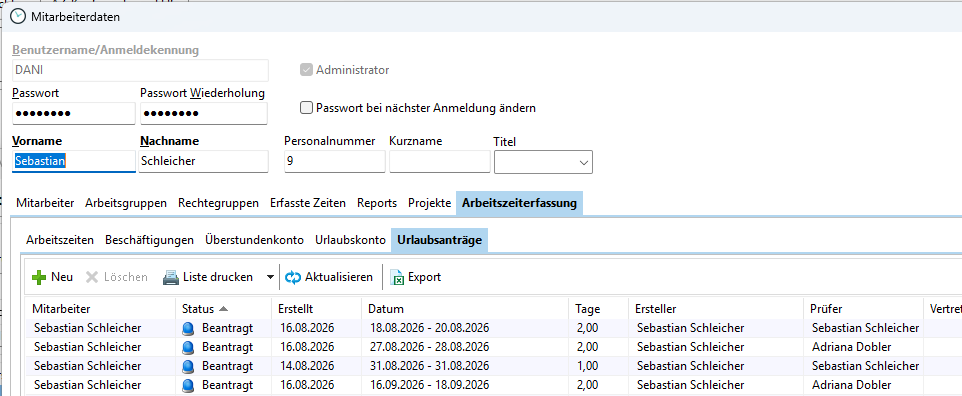Open the Reports tab
The width and height of the screenshot is (962, 396).
pos(377,203)
